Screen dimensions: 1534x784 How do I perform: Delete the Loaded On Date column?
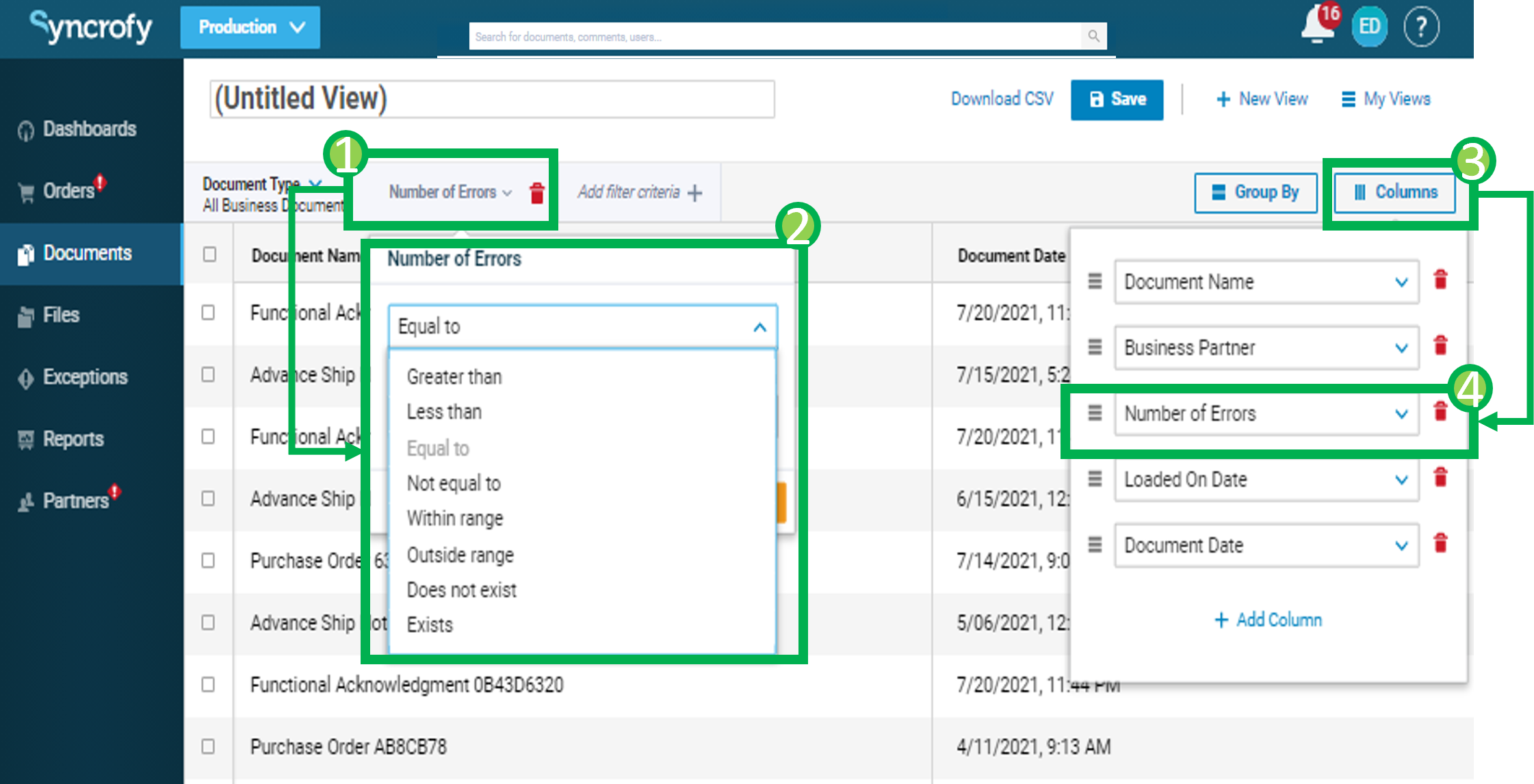pos(1440,478)
